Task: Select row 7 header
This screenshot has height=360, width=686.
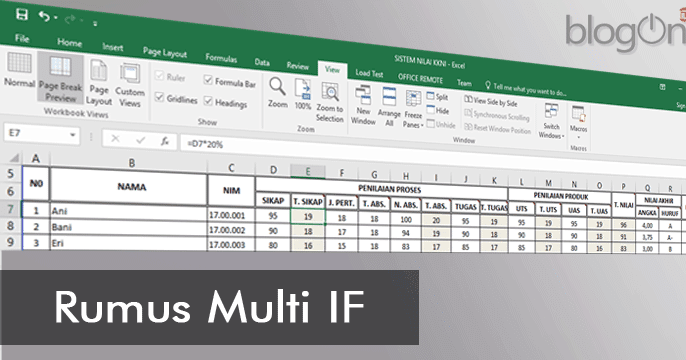Action: click(10, 209)
